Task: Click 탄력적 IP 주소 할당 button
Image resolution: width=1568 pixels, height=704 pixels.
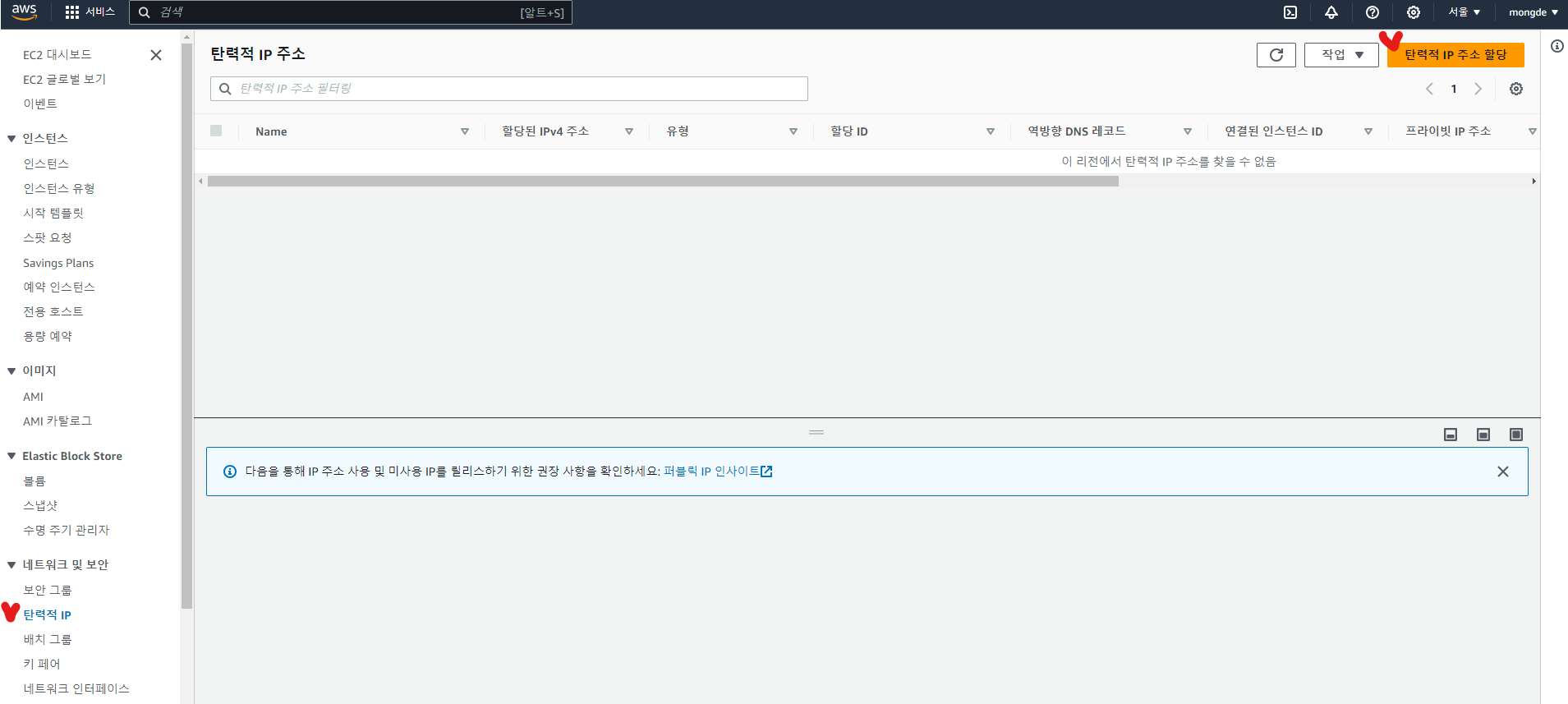Action: (x=1455, y=55)
